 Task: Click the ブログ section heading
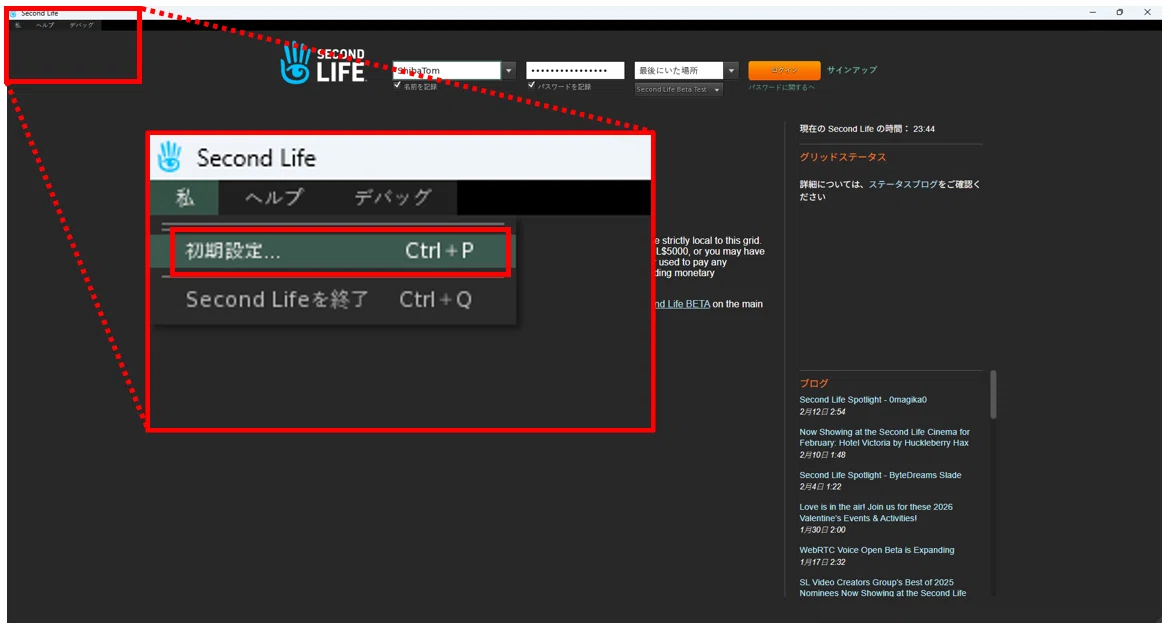(814, 383)
